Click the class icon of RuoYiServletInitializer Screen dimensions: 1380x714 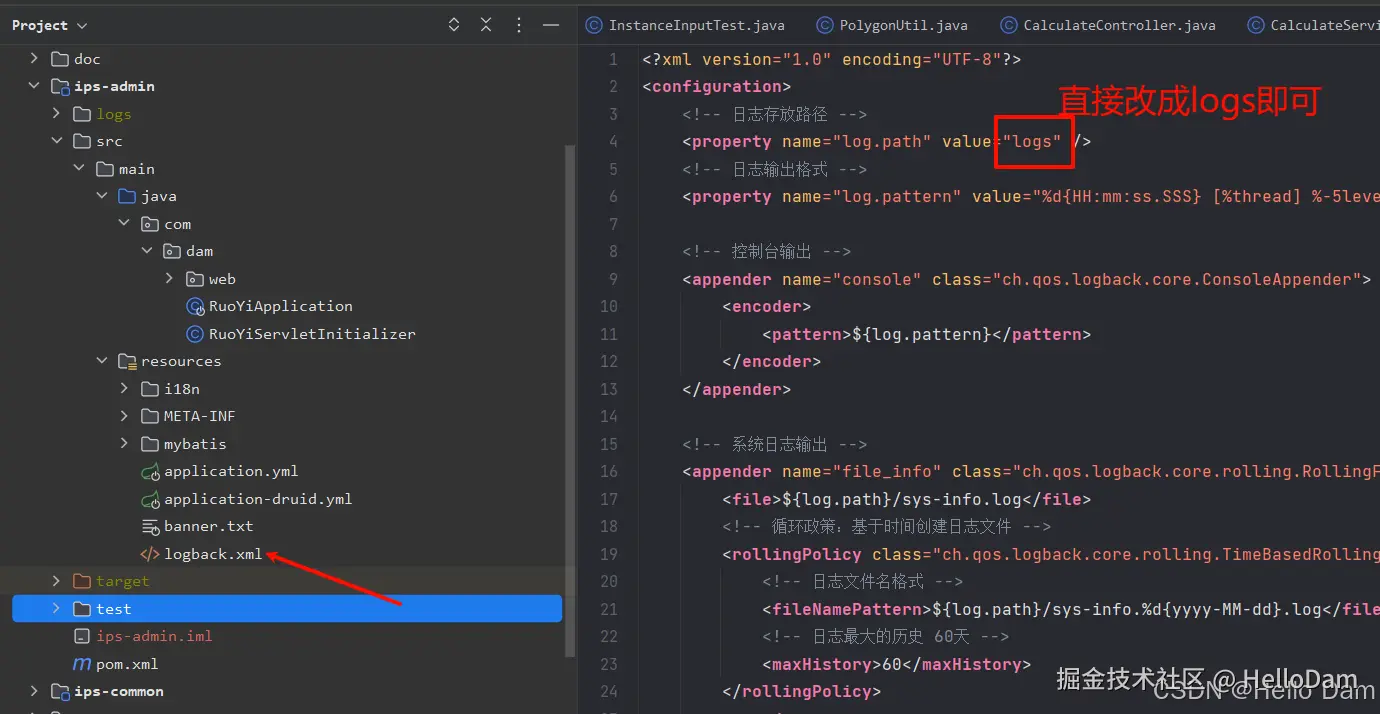(195, 334)
